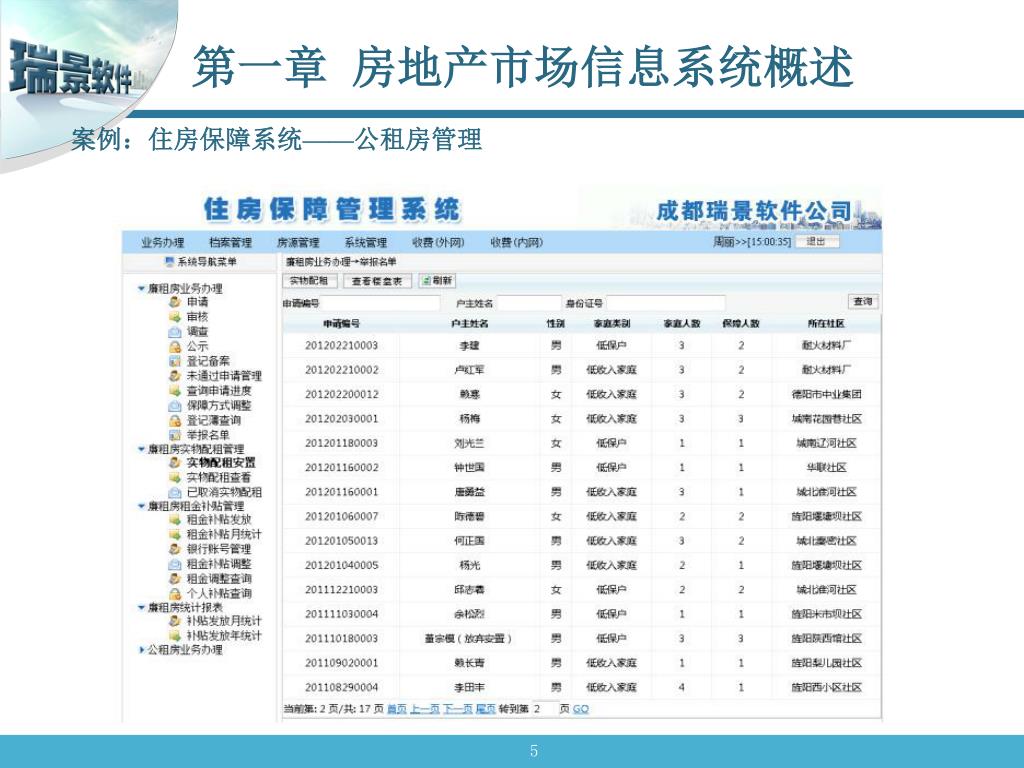Go to 上一页 previous page link
This screenshot has width=1024, height=768.
click(x=424, y=709)
